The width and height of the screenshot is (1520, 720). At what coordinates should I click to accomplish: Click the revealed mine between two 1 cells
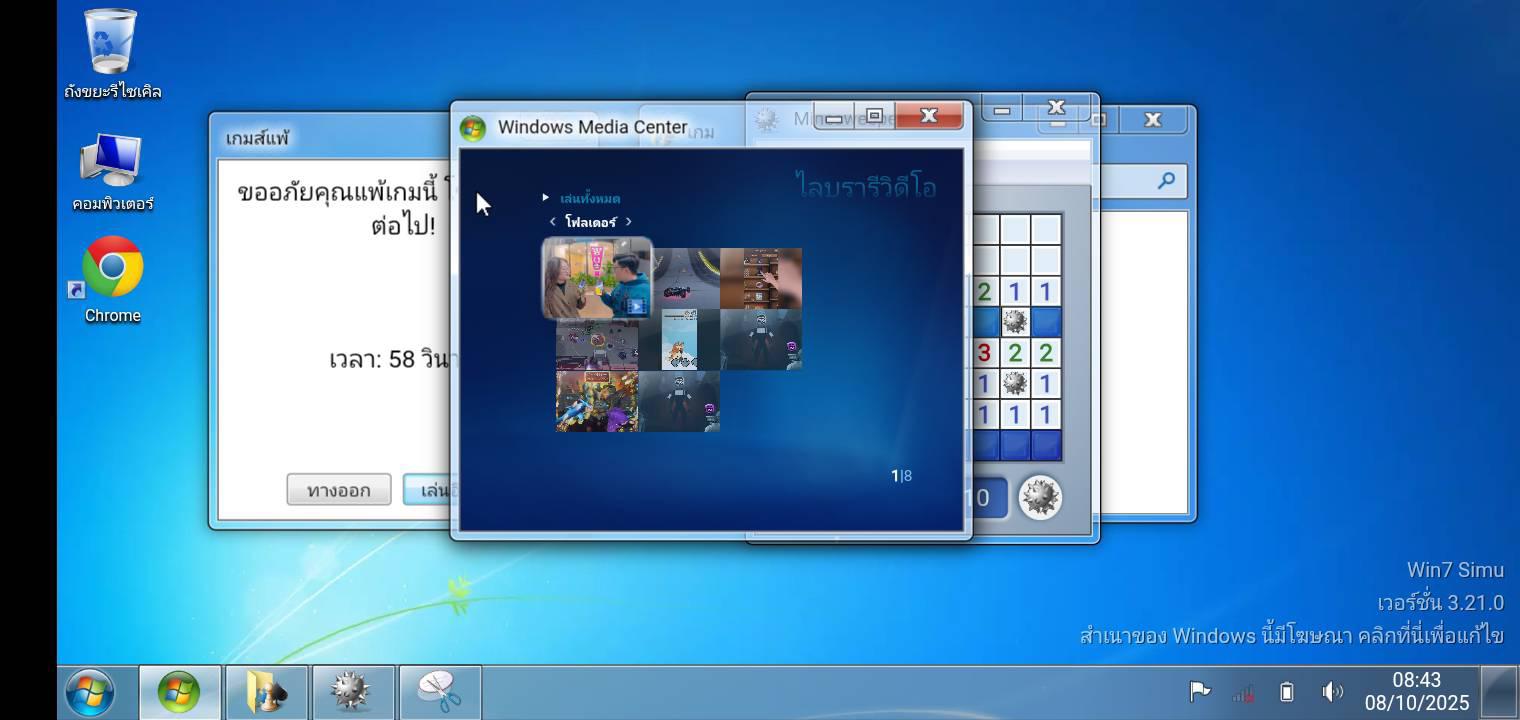click(1015, 383)
